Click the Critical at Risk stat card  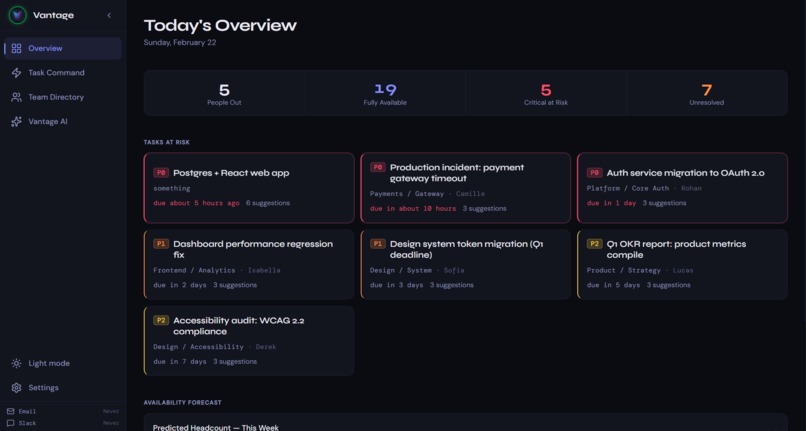pyautogui.click(x=546, y=93)
